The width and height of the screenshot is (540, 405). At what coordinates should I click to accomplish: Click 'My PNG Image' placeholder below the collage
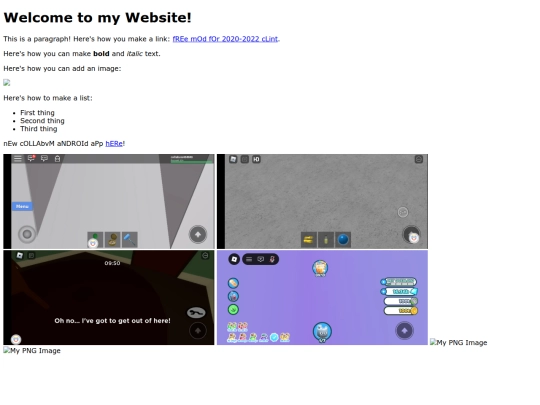(x=32, y=351)
